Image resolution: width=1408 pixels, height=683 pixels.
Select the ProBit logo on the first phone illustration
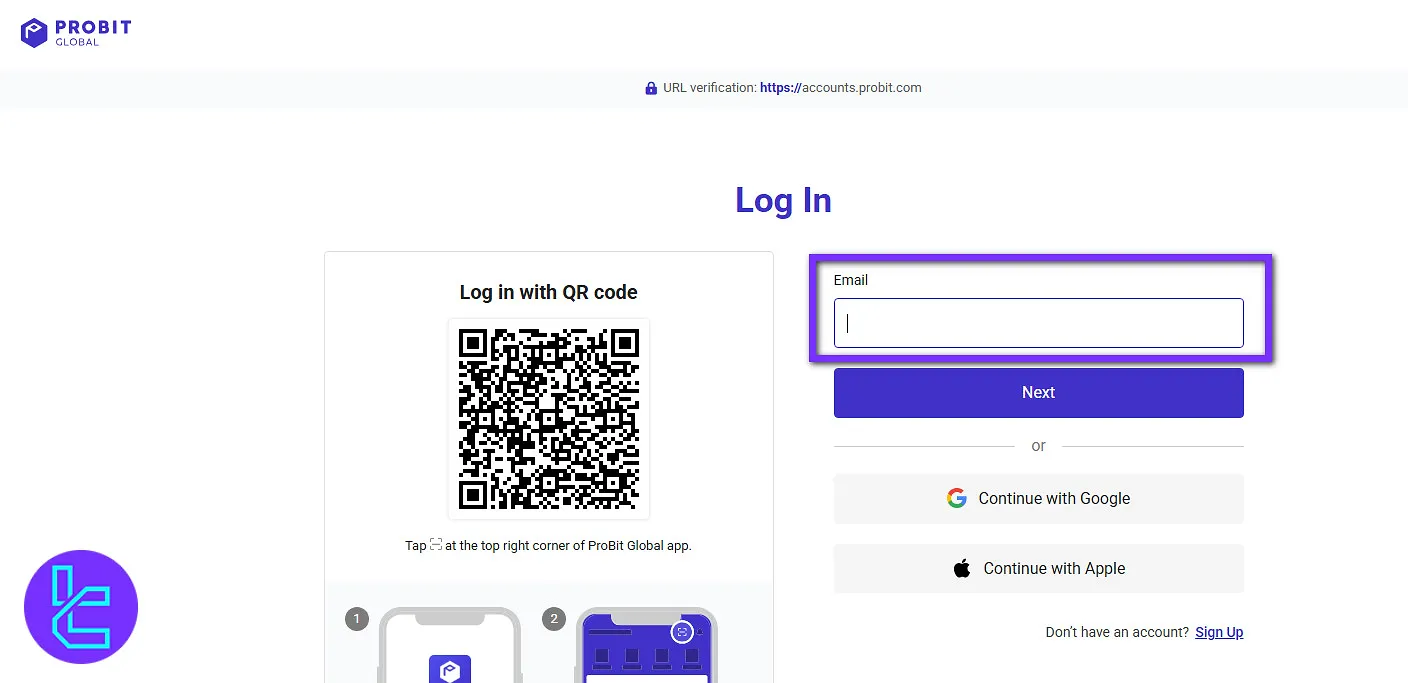(x=449, y=669)
